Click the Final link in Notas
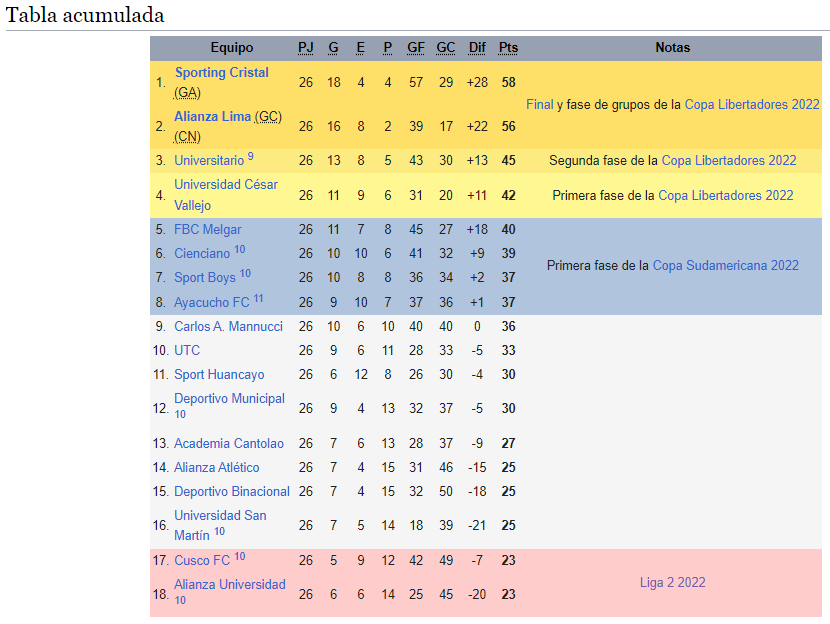This screenshot has height=624, width=830. (539, 105)
